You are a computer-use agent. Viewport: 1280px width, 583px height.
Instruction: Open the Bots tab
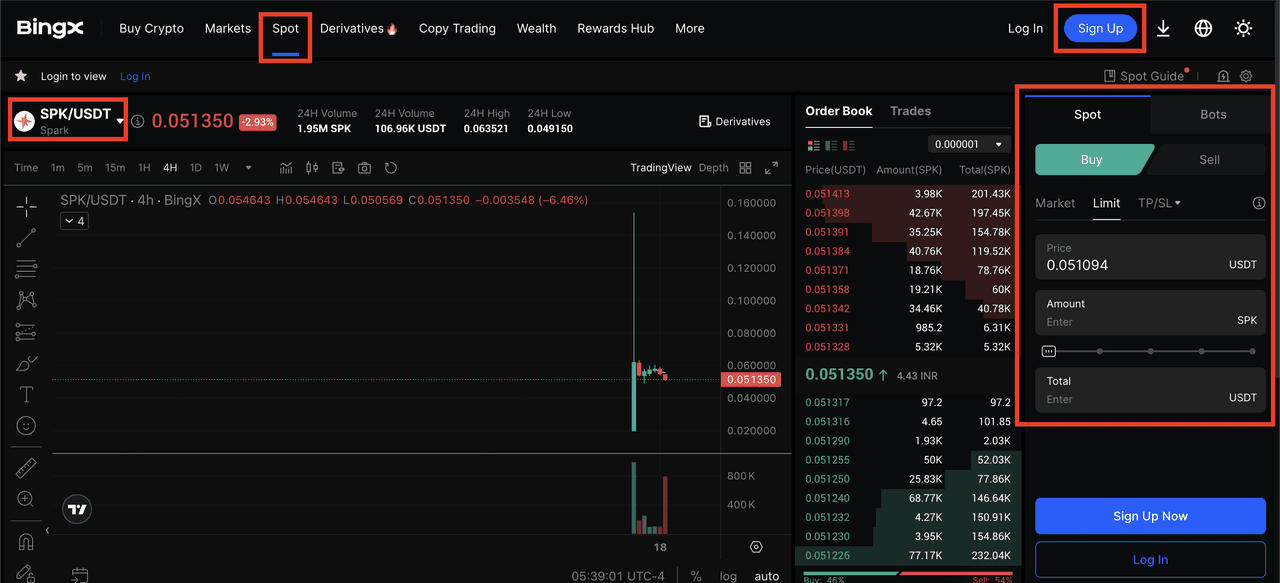coord(1212,115)
